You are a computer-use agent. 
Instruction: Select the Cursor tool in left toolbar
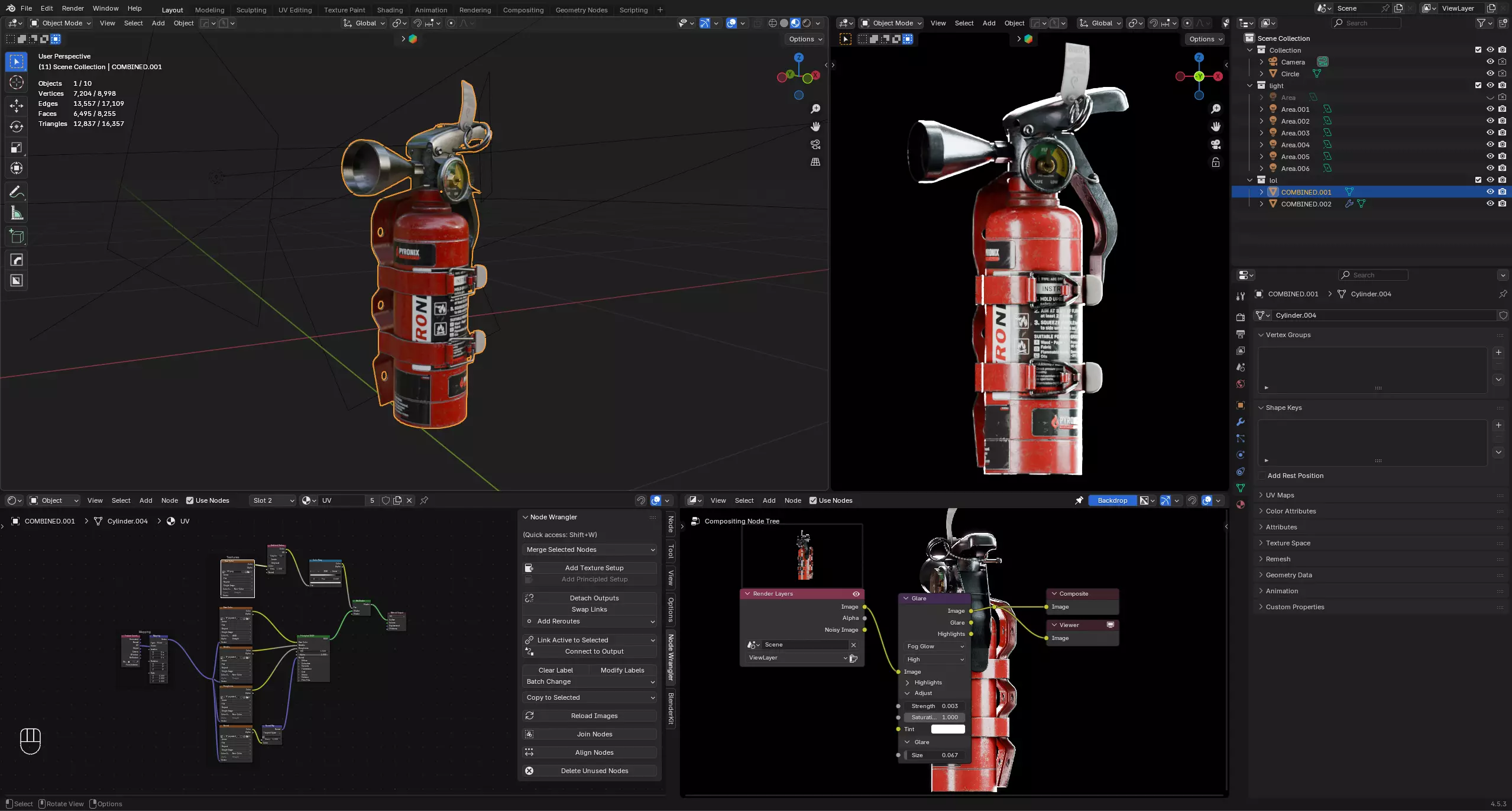pyautogui.click(x=17, y=83)
